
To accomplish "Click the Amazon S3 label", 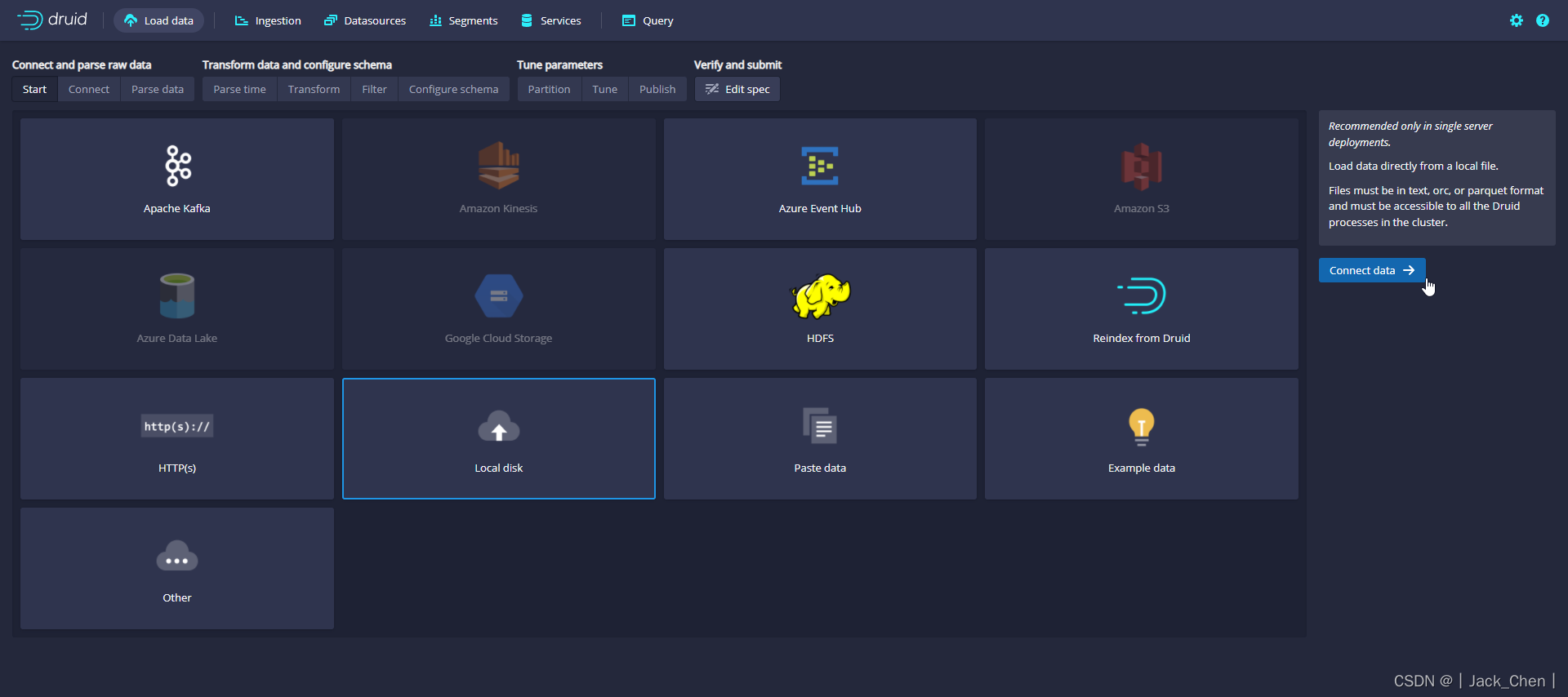I will (x=1142, y=209).
